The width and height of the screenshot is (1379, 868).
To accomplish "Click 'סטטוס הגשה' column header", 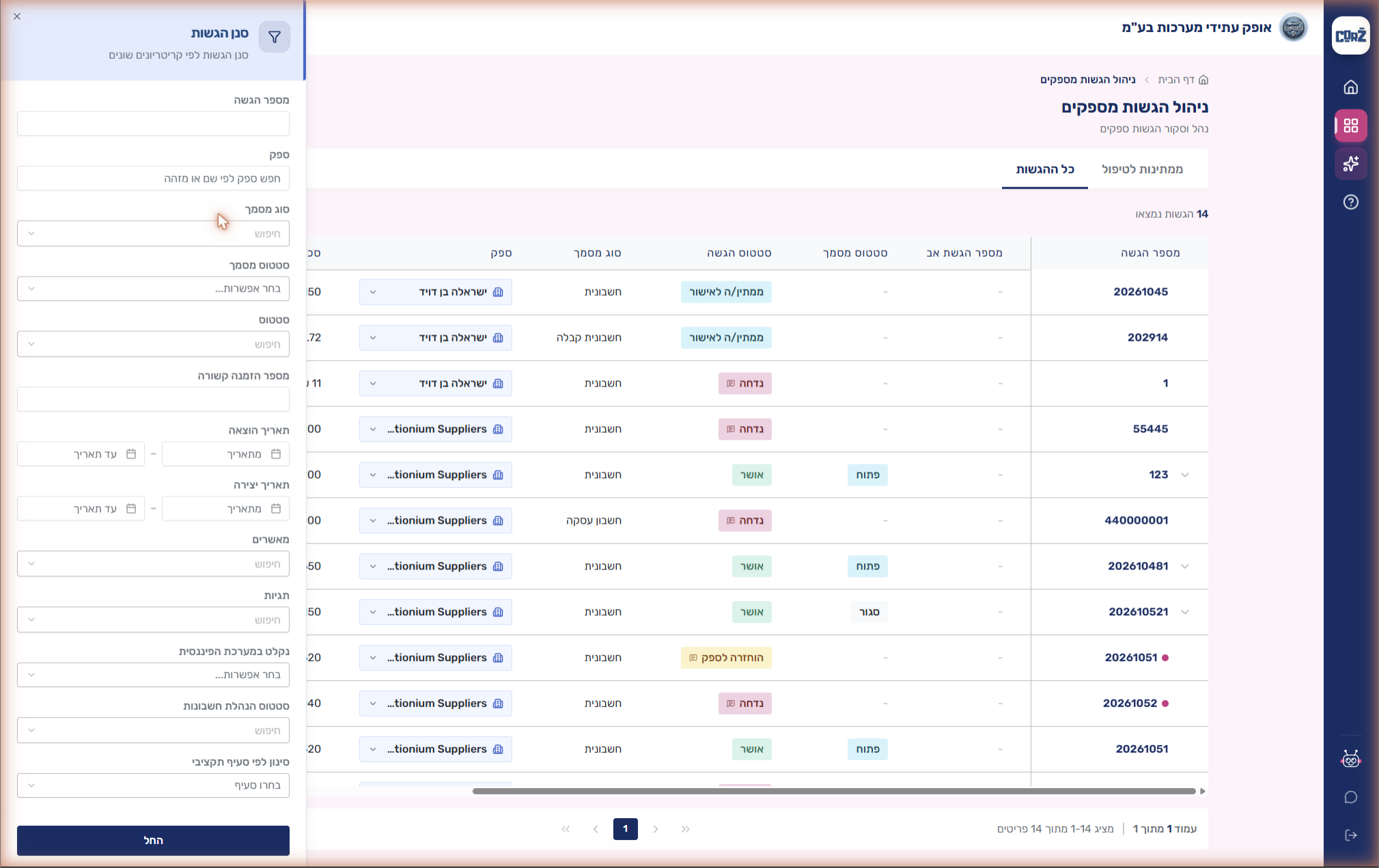I will (739, 253).
